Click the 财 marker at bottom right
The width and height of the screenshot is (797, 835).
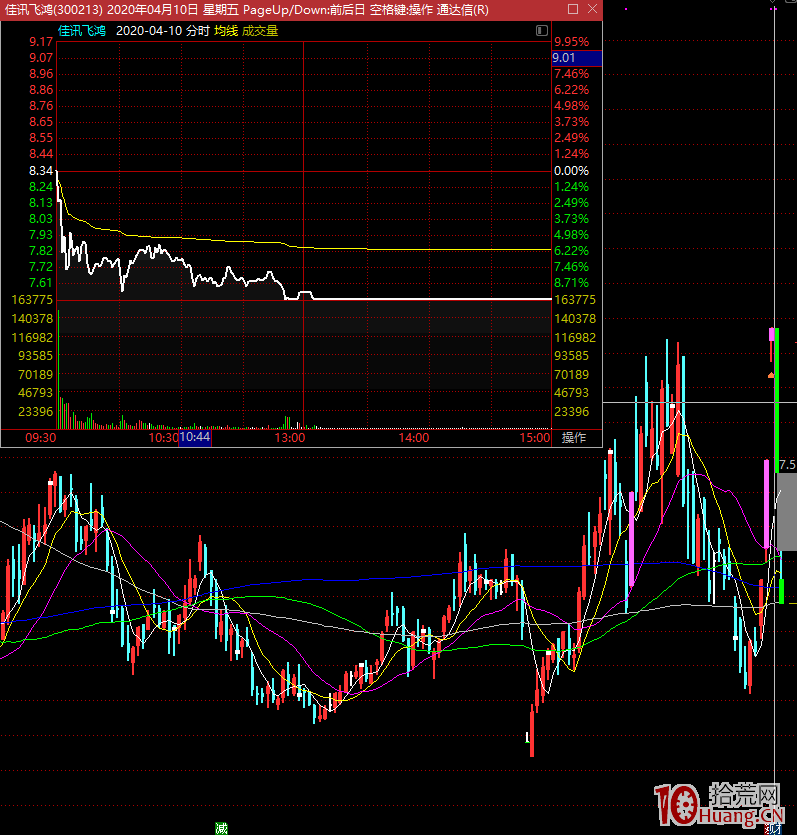coord(771,827)
